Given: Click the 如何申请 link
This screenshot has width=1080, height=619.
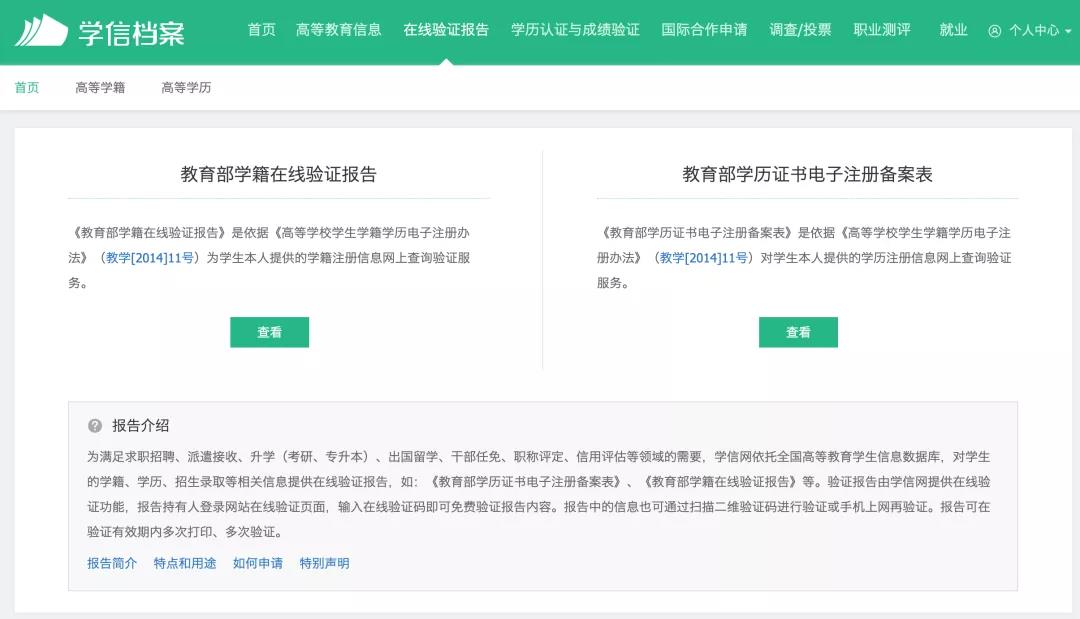Looking at the screenshot, I should (258, 563).
